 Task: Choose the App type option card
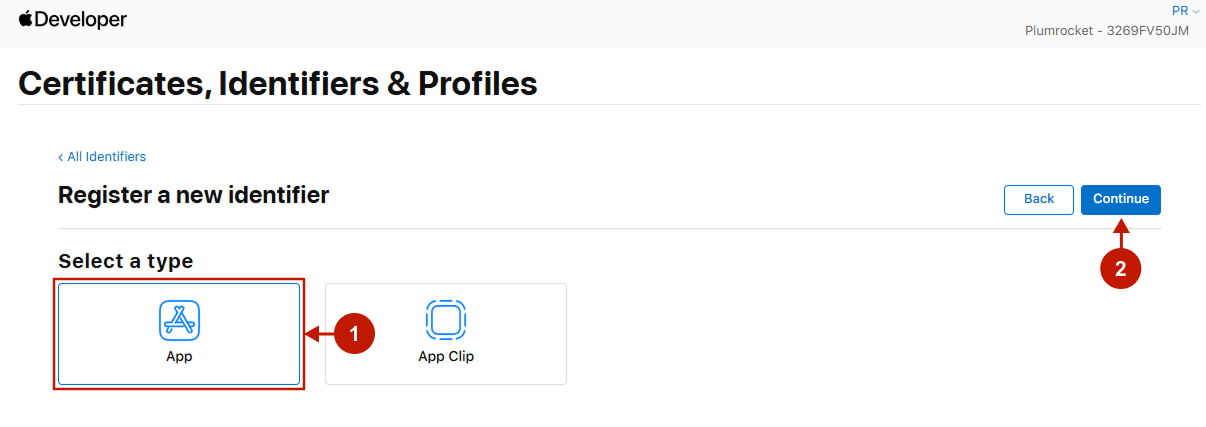(x=179, y=334)
